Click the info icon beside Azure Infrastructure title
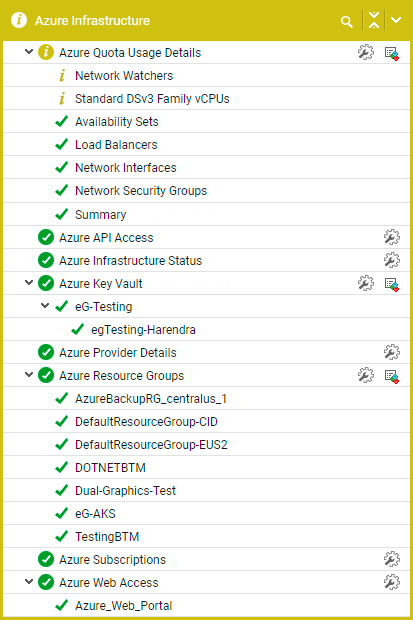 [19, 20]
